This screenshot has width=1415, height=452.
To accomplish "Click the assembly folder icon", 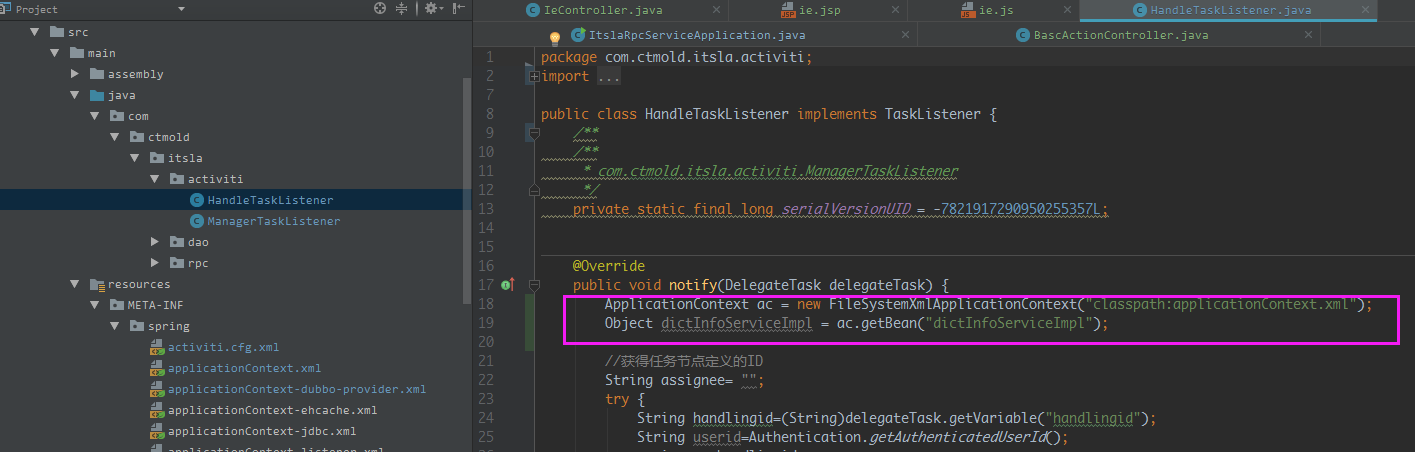I will pos(97,74).
